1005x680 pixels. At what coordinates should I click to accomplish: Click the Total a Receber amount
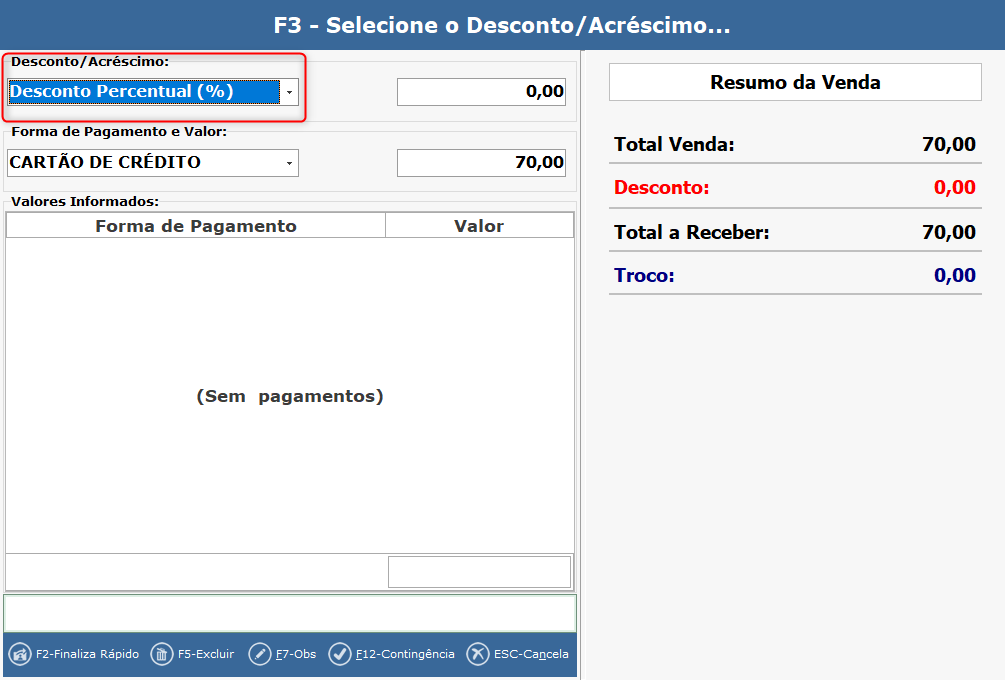948,233
